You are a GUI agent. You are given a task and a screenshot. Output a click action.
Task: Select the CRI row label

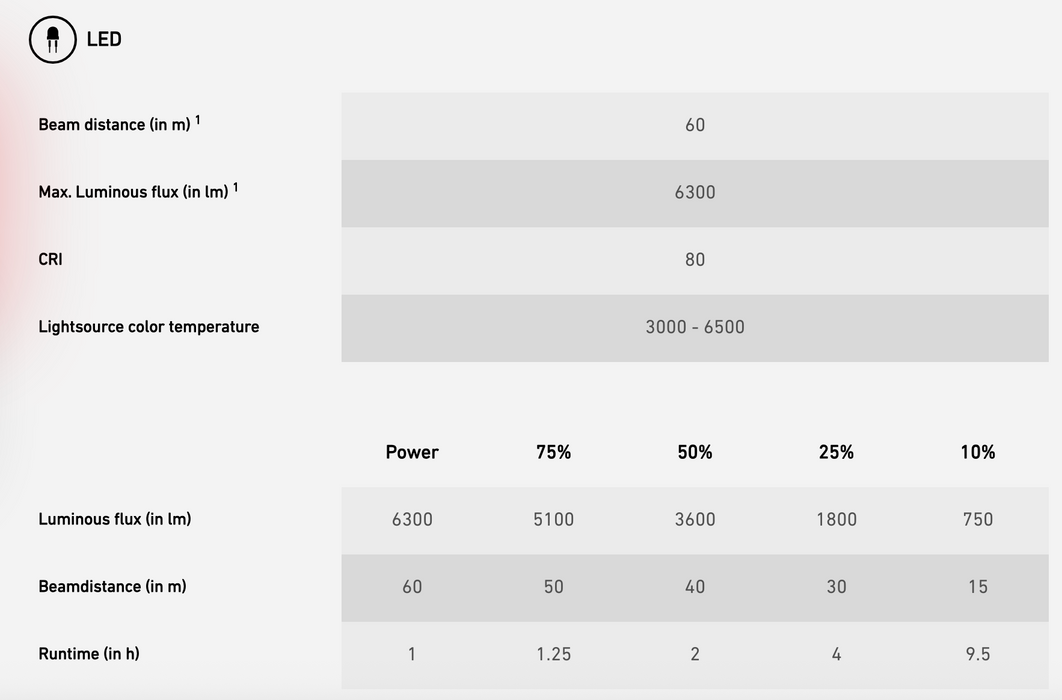click(x=50, y=259)
